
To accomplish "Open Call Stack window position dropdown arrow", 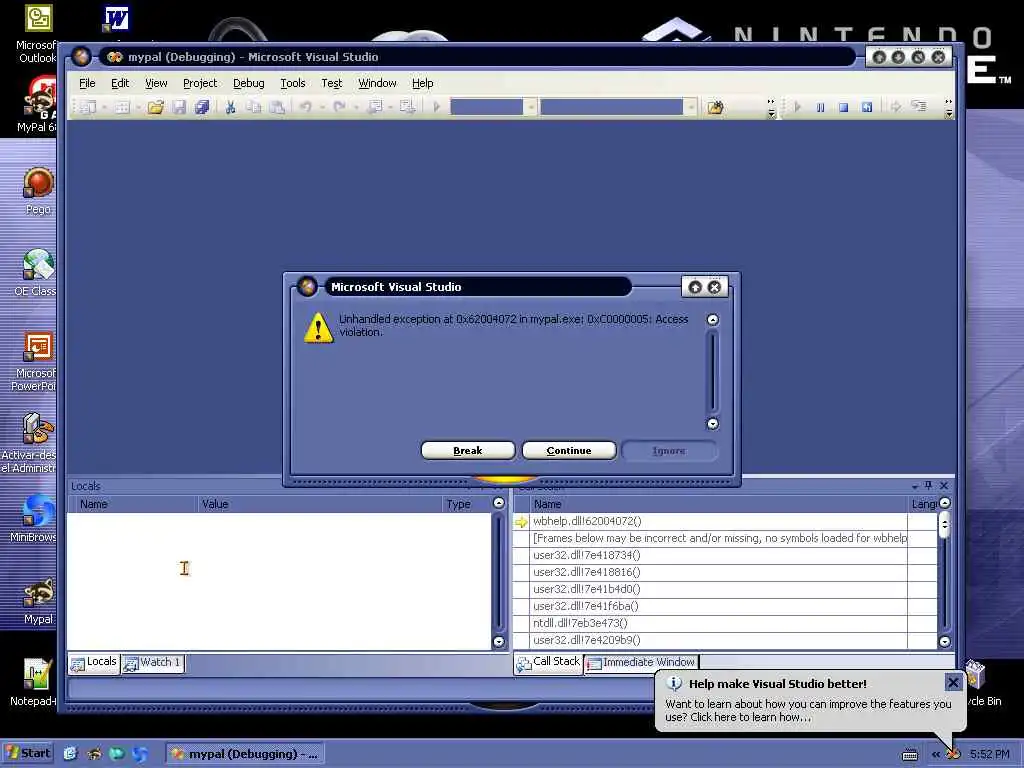I will pyautogui.click(x=914, y=486).
